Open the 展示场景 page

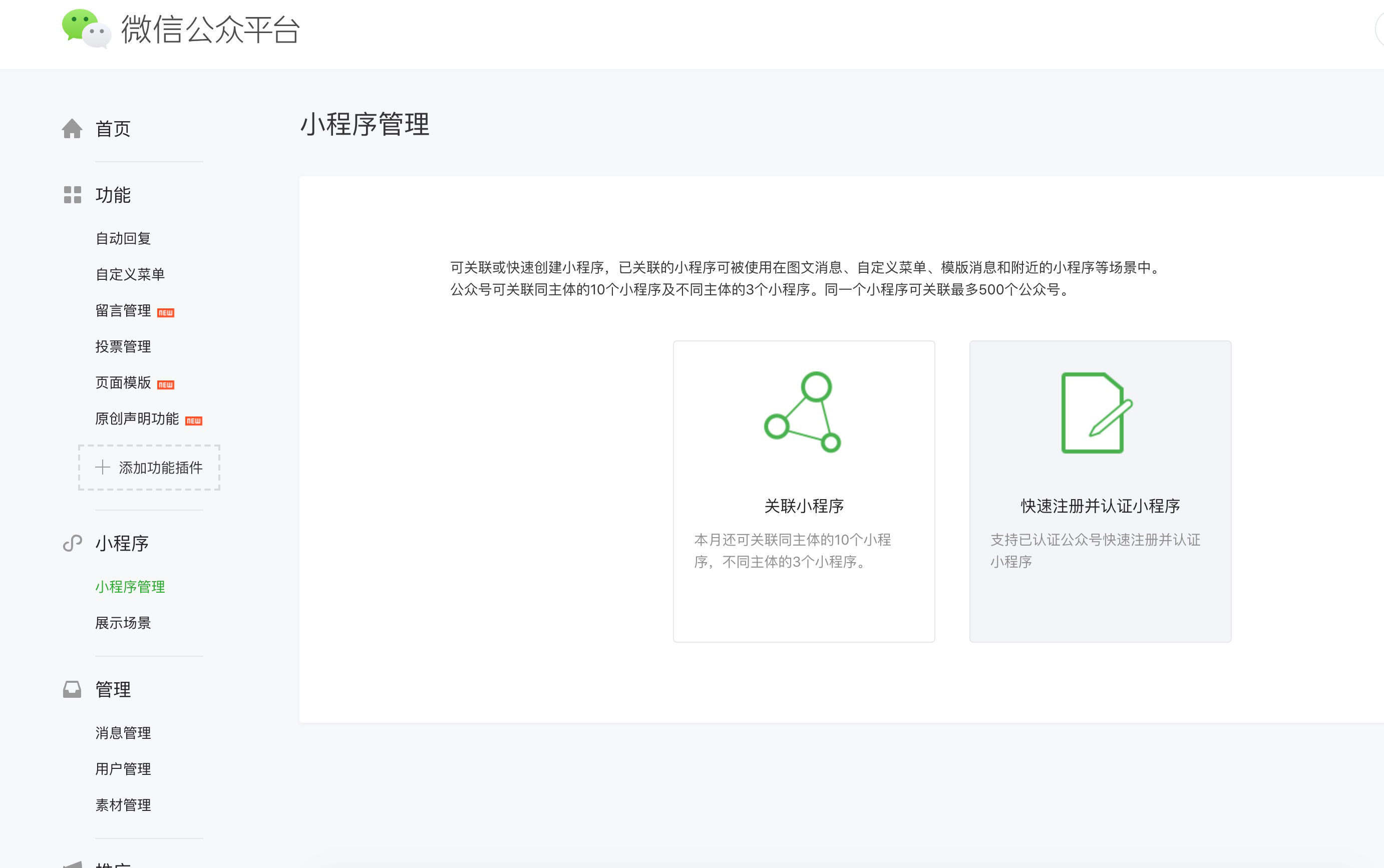click(x=123, y=623)
